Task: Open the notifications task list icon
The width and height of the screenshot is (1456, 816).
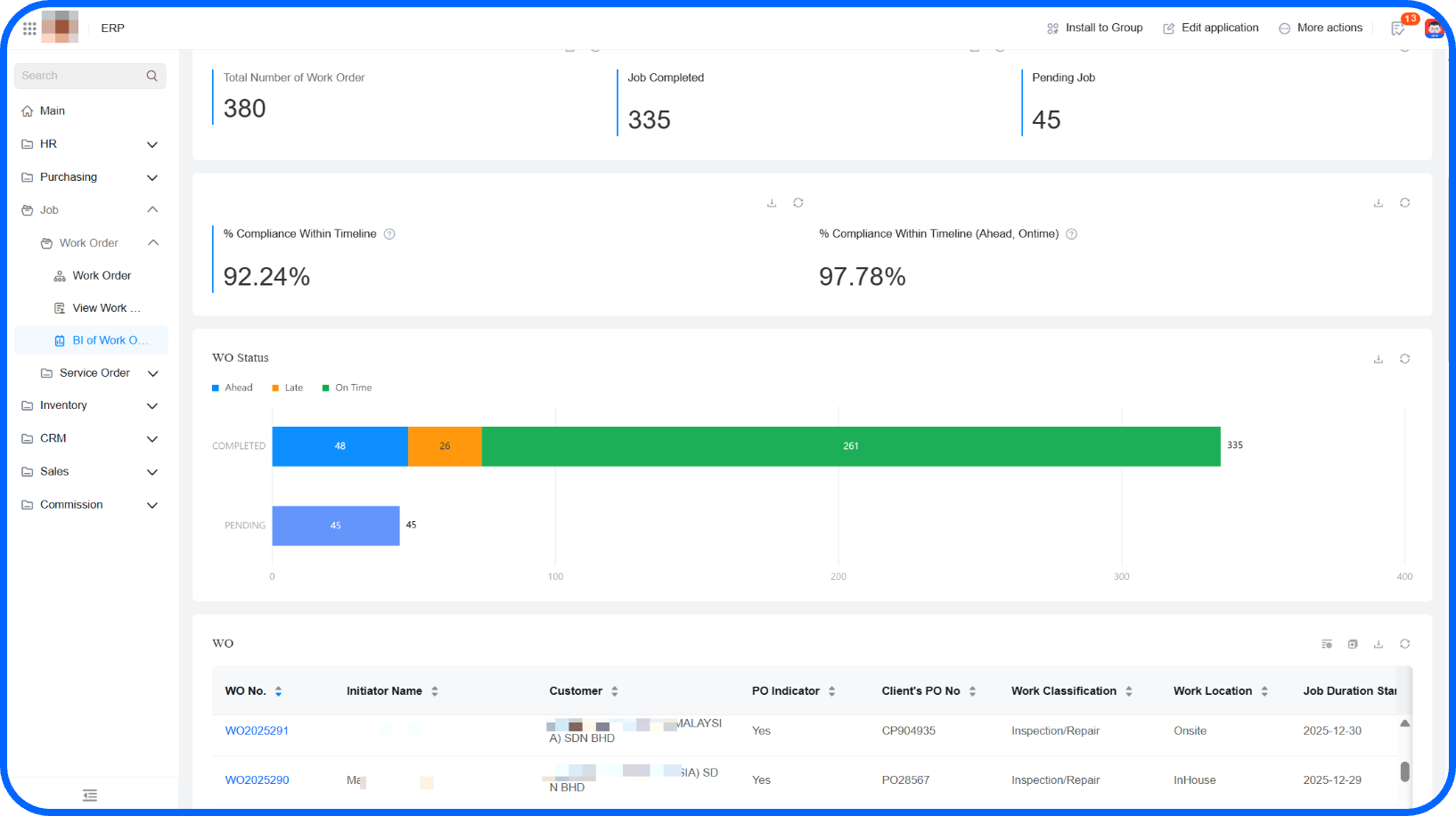Action: click(1399, 28)
